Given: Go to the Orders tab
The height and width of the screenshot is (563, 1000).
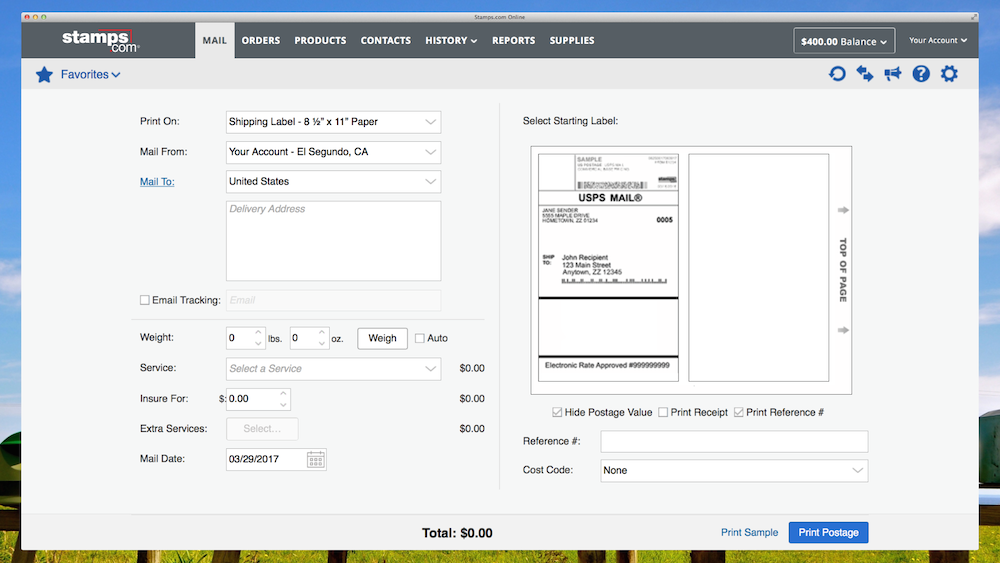Looking at the screenshot, I should coord(261,40).
